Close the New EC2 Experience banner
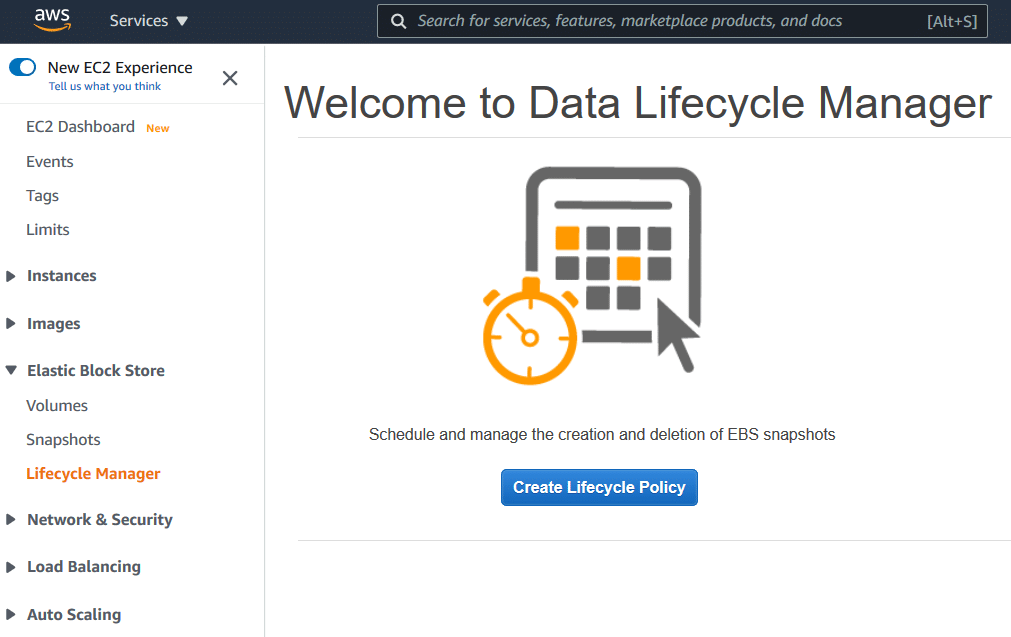Viewport: 1011px width, 637px height. (x=230, y=78)
